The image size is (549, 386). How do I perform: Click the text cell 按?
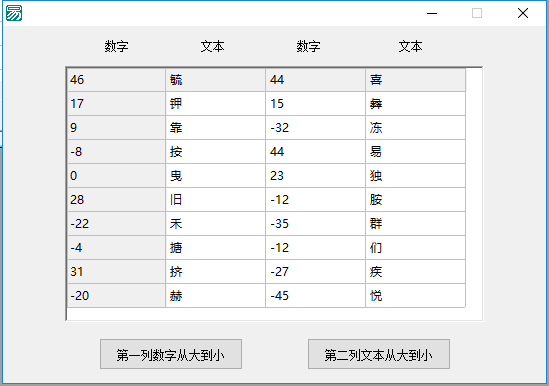coord(216,152)
